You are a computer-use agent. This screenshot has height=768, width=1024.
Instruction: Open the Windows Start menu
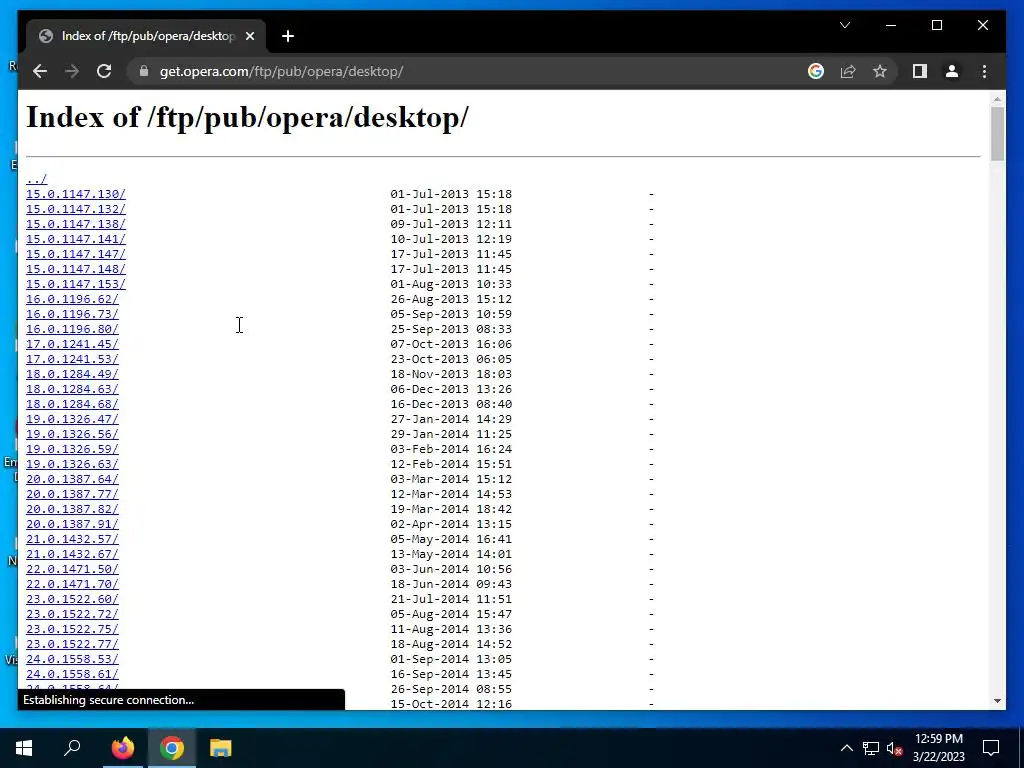[24, 747]
